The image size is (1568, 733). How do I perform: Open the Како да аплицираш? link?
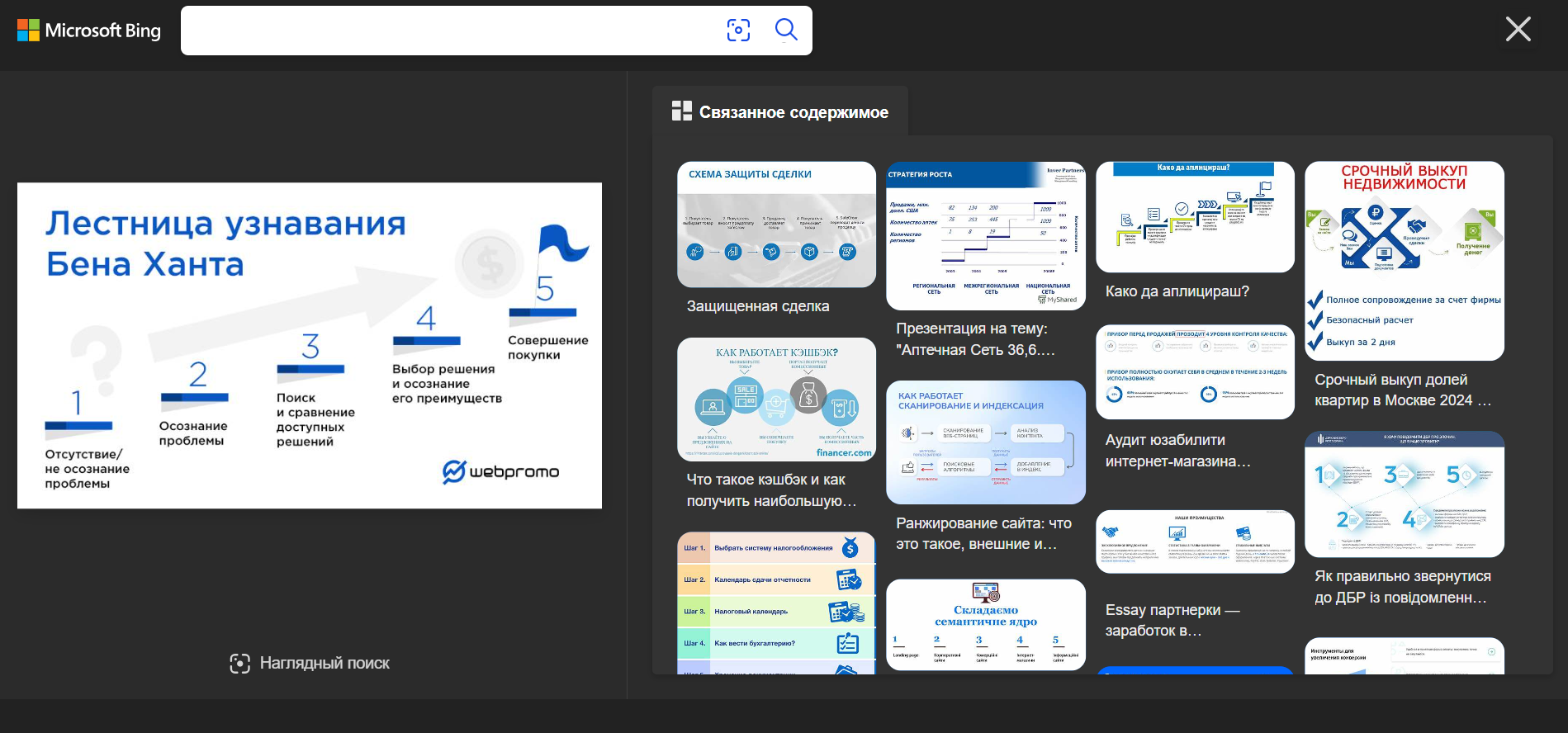tap(1177, 291)
